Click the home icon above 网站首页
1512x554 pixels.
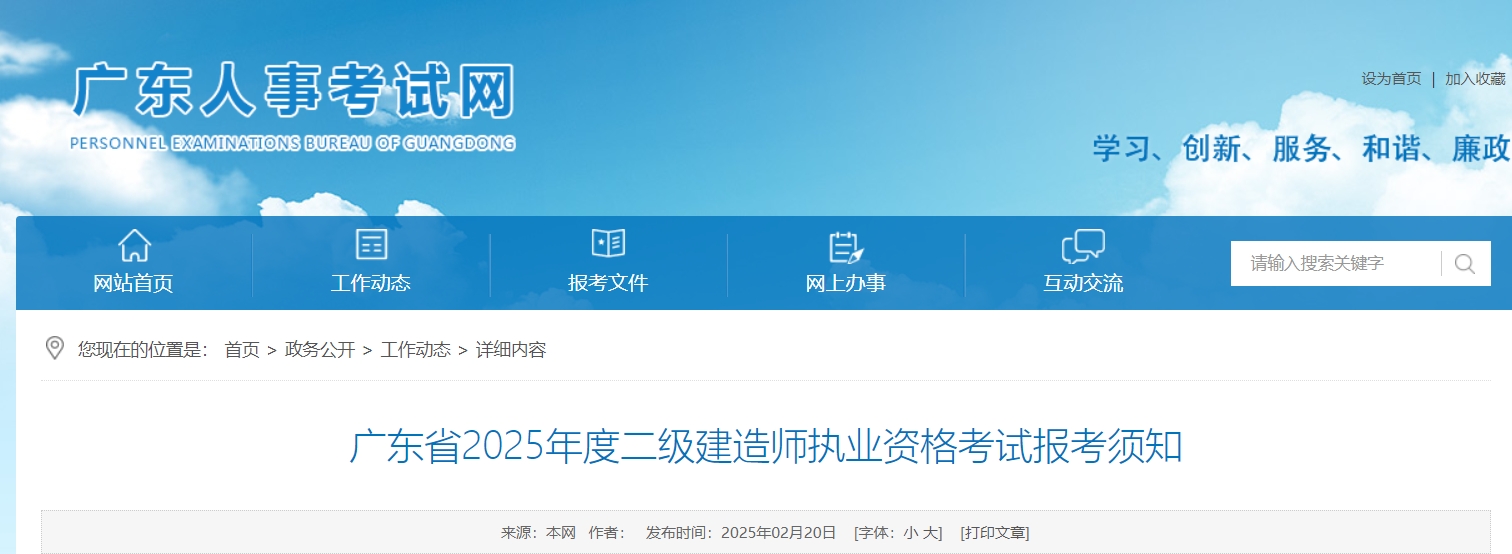click(134, 245)
